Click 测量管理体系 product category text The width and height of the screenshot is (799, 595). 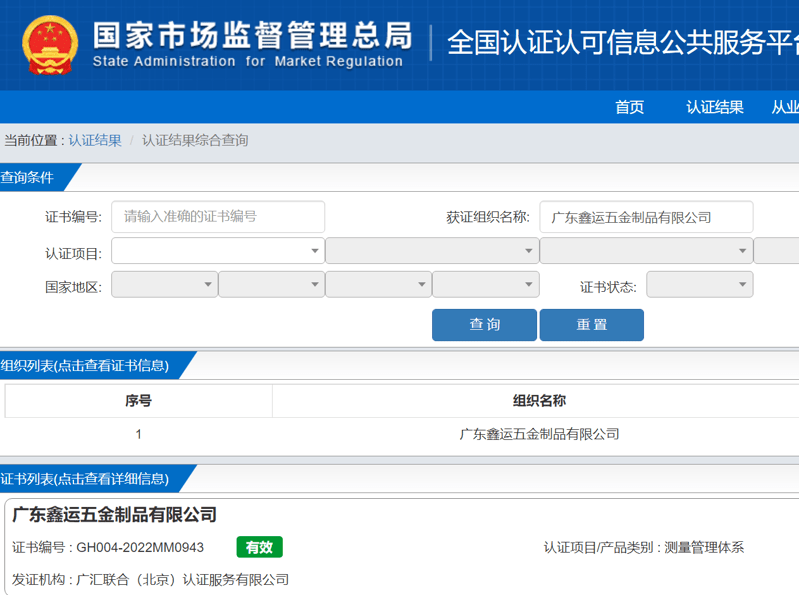click(704, 548)
